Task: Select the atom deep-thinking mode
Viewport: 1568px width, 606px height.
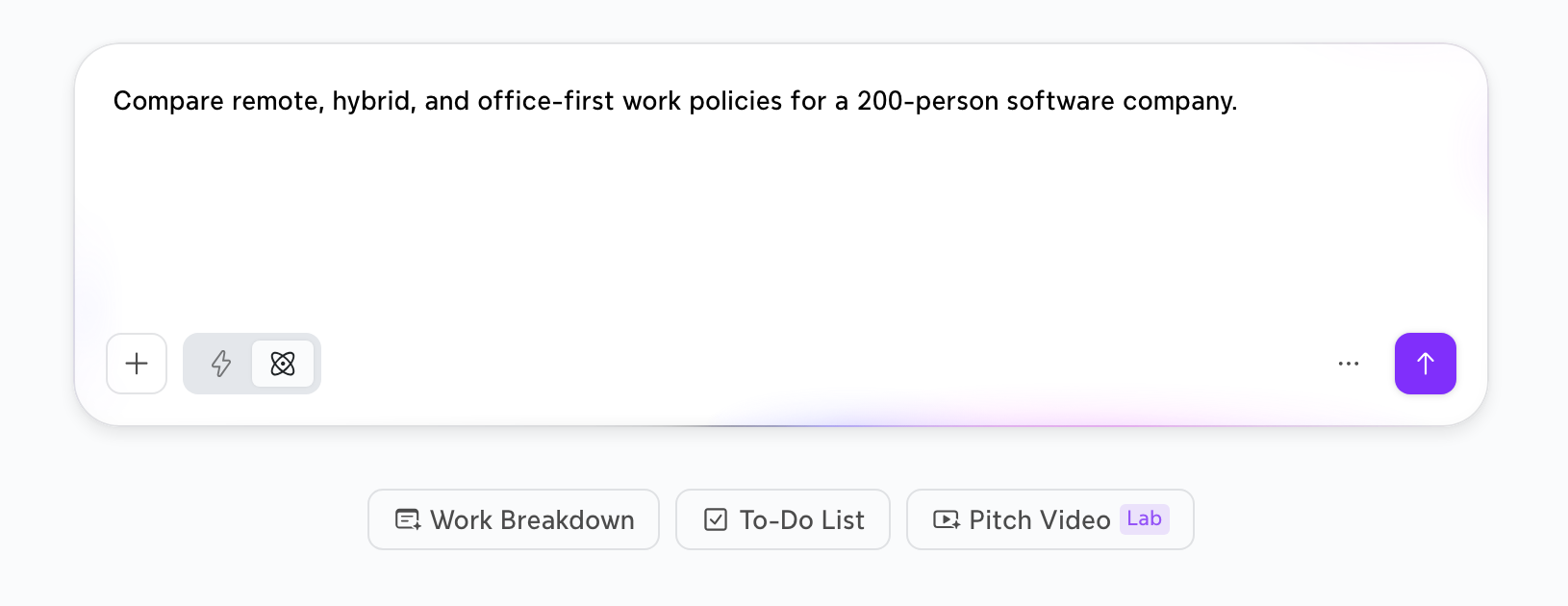Action: tap(283, 364)
